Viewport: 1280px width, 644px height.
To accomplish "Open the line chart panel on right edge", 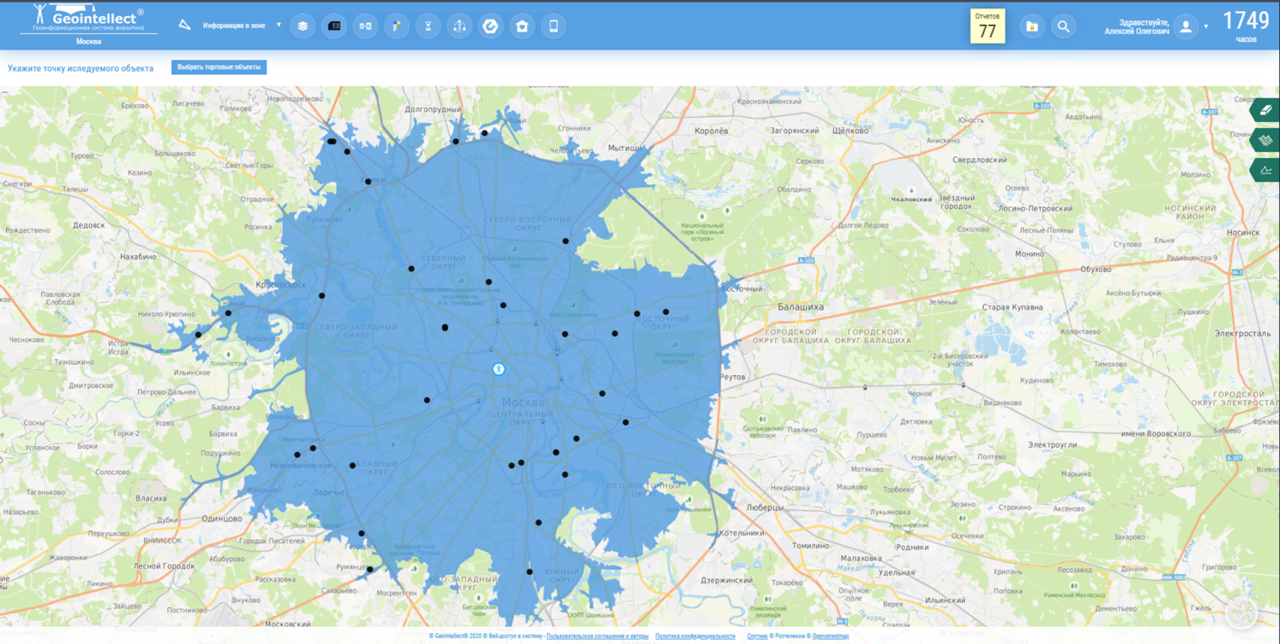I will click(1266, 170).
